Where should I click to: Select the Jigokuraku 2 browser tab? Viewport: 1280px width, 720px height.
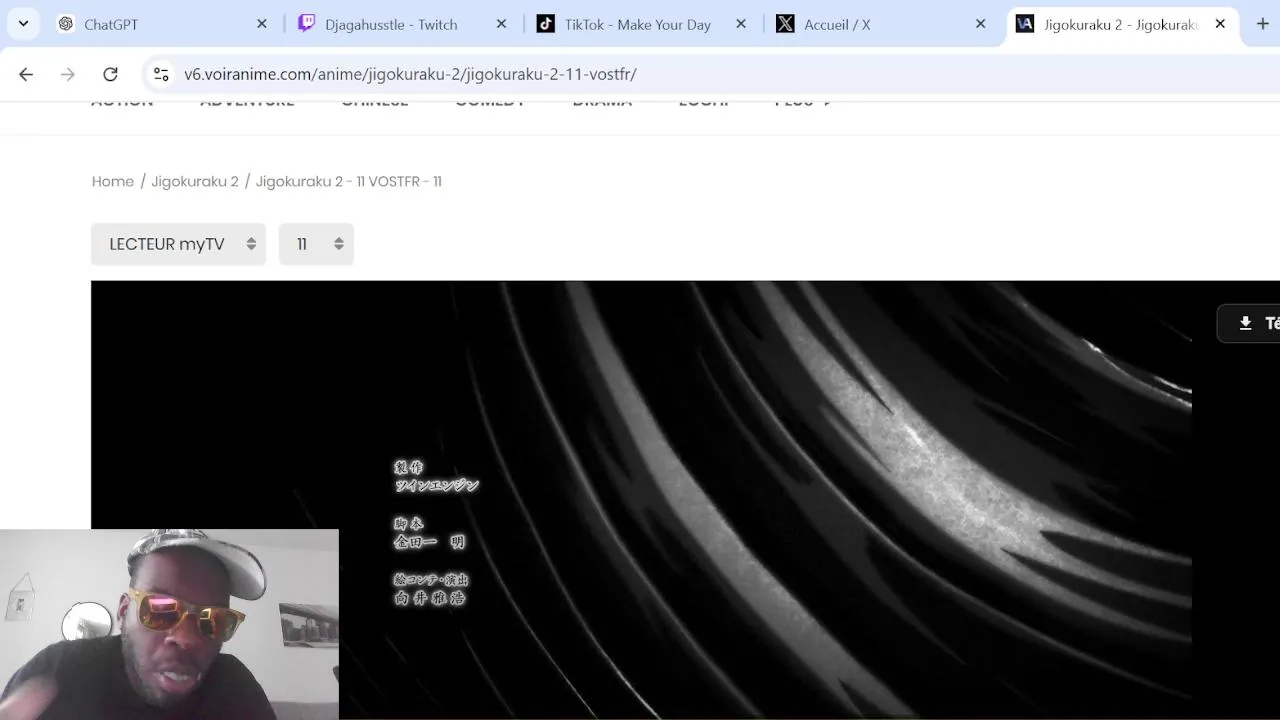click(x=1122, y=24)
